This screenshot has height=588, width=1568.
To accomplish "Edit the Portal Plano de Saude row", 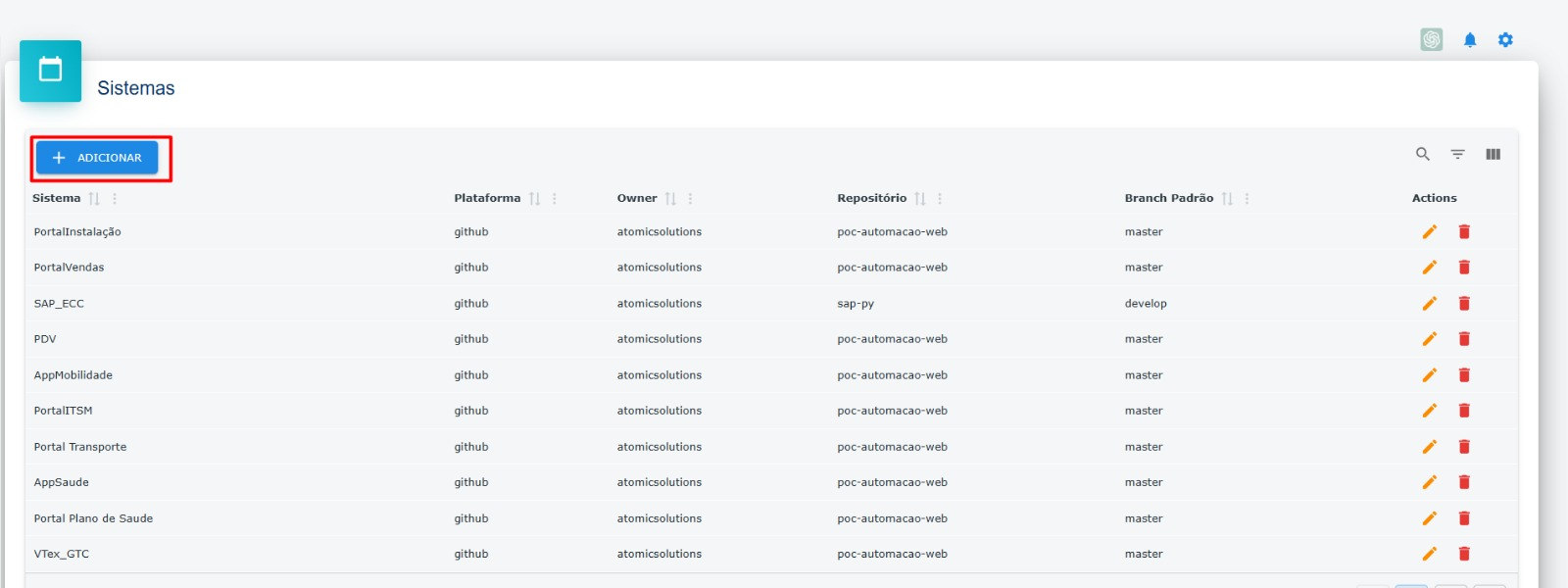I will pos(1430,518).
